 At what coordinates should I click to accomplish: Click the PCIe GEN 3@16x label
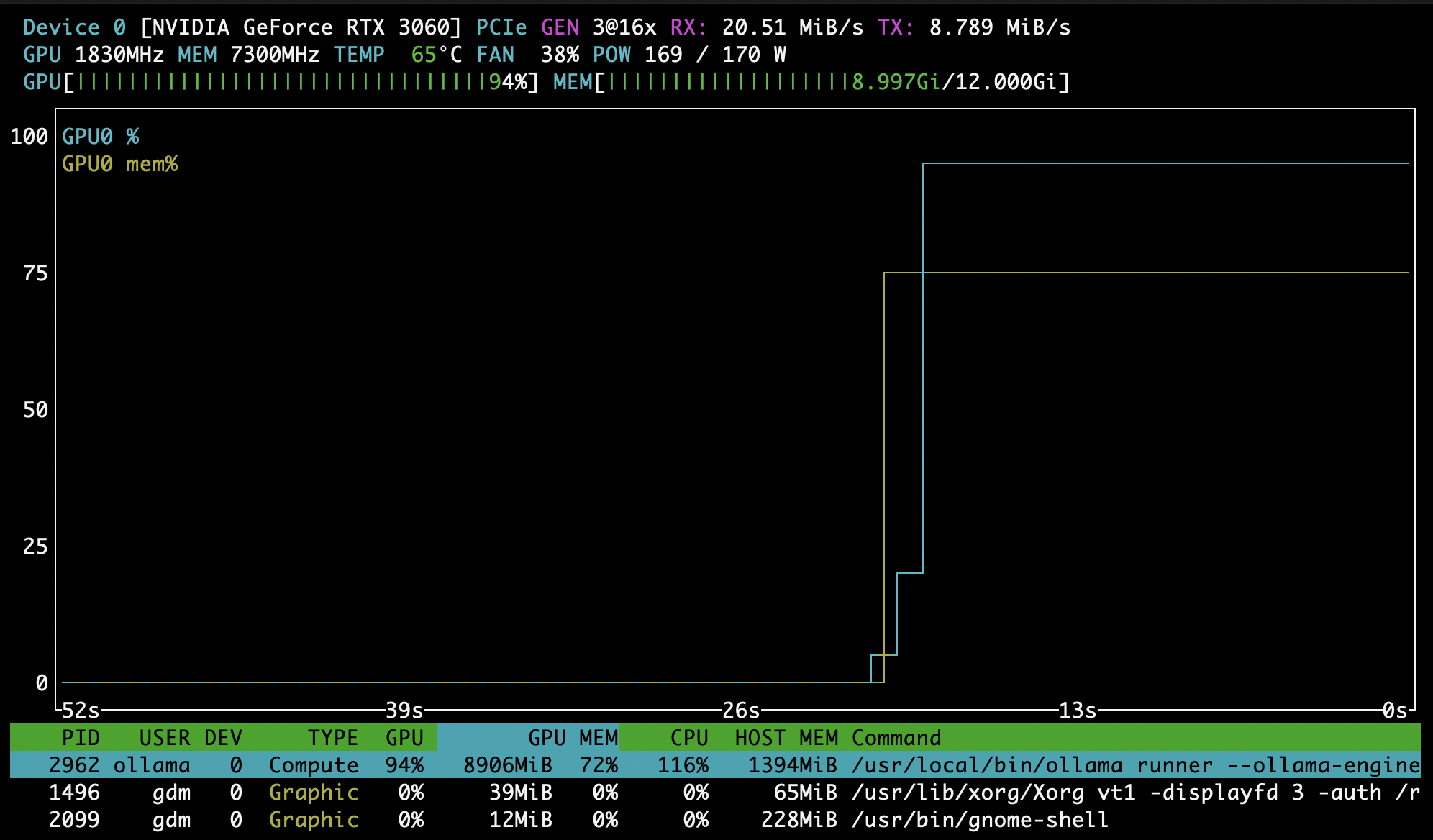[x=566, y=27]
